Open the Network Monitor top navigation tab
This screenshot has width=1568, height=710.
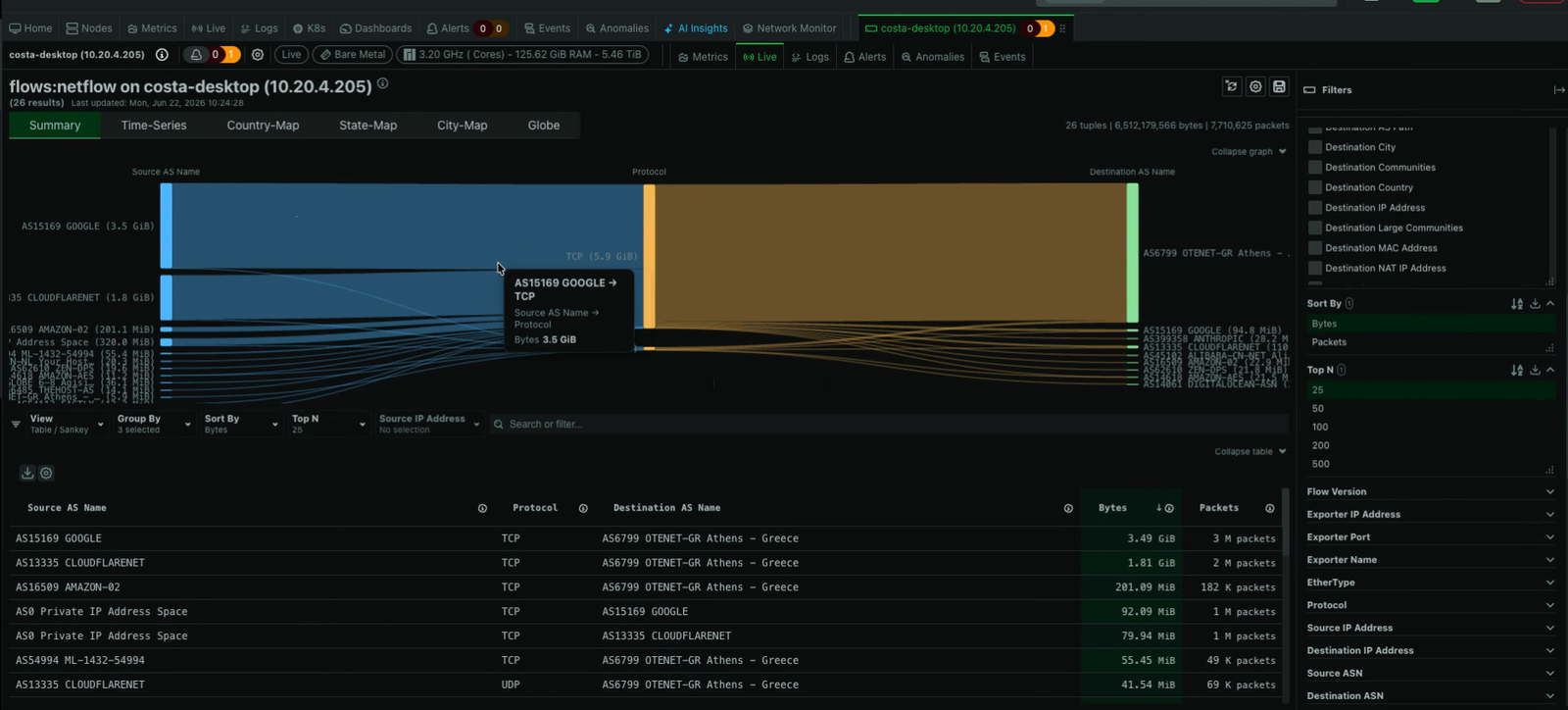point(789,28)
